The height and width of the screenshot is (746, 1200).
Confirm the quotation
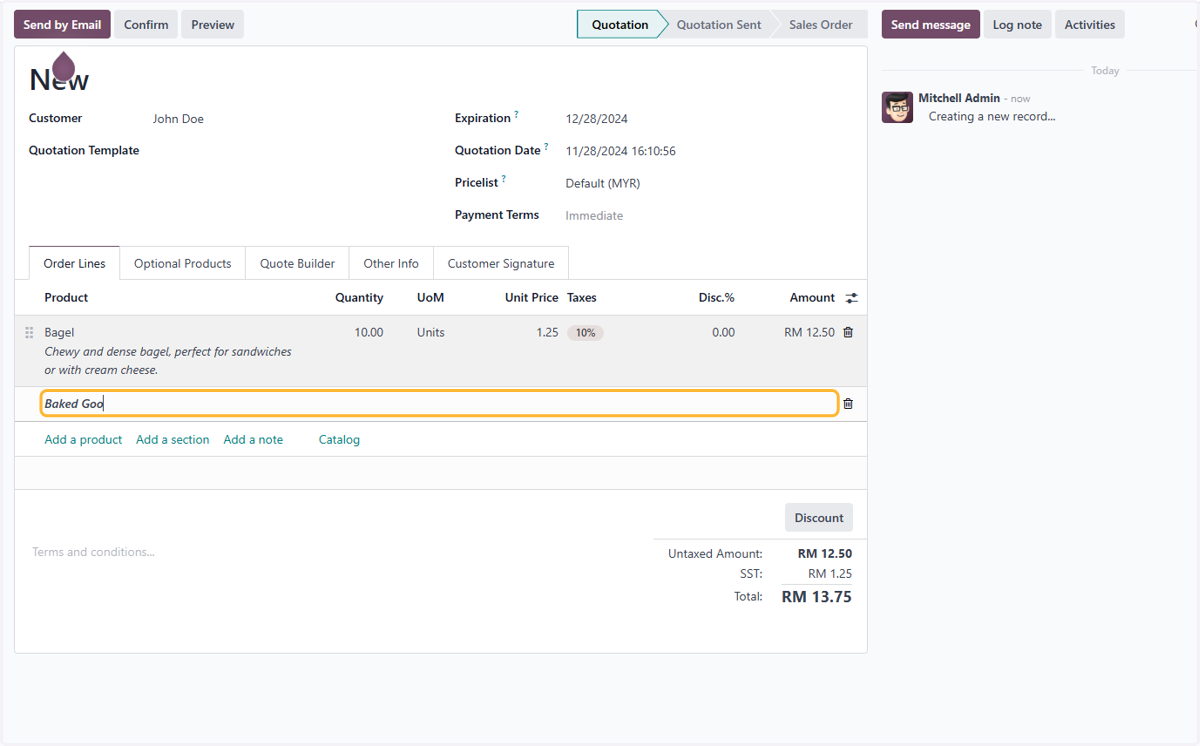[x=146, y=24]
